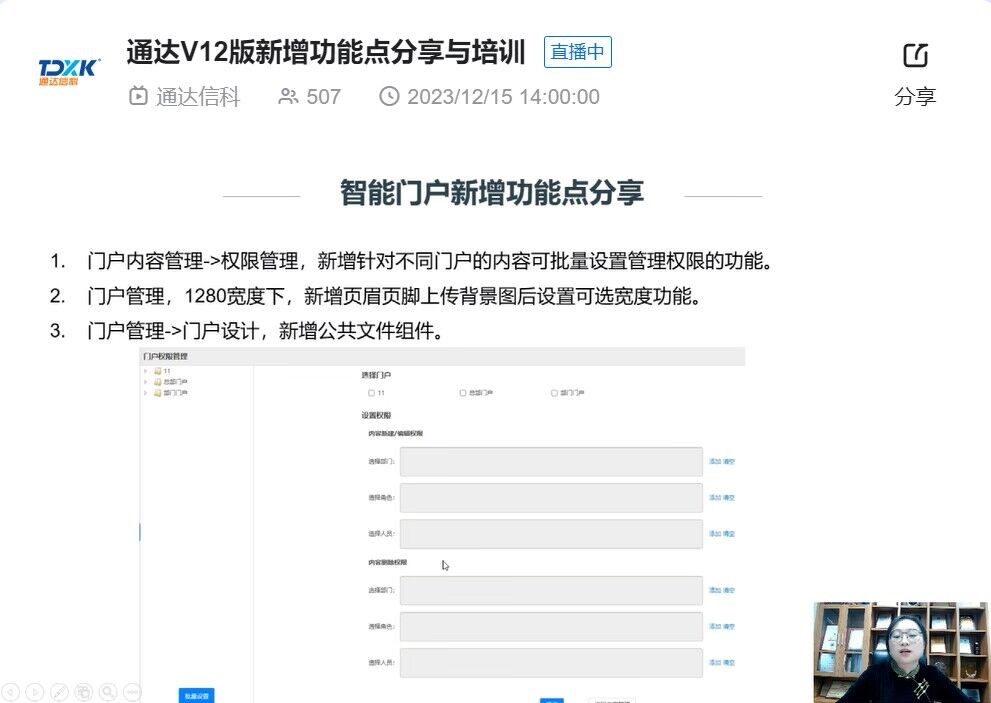Click 清空 for 选择人员 under 内容删除权限

(729, 663)
